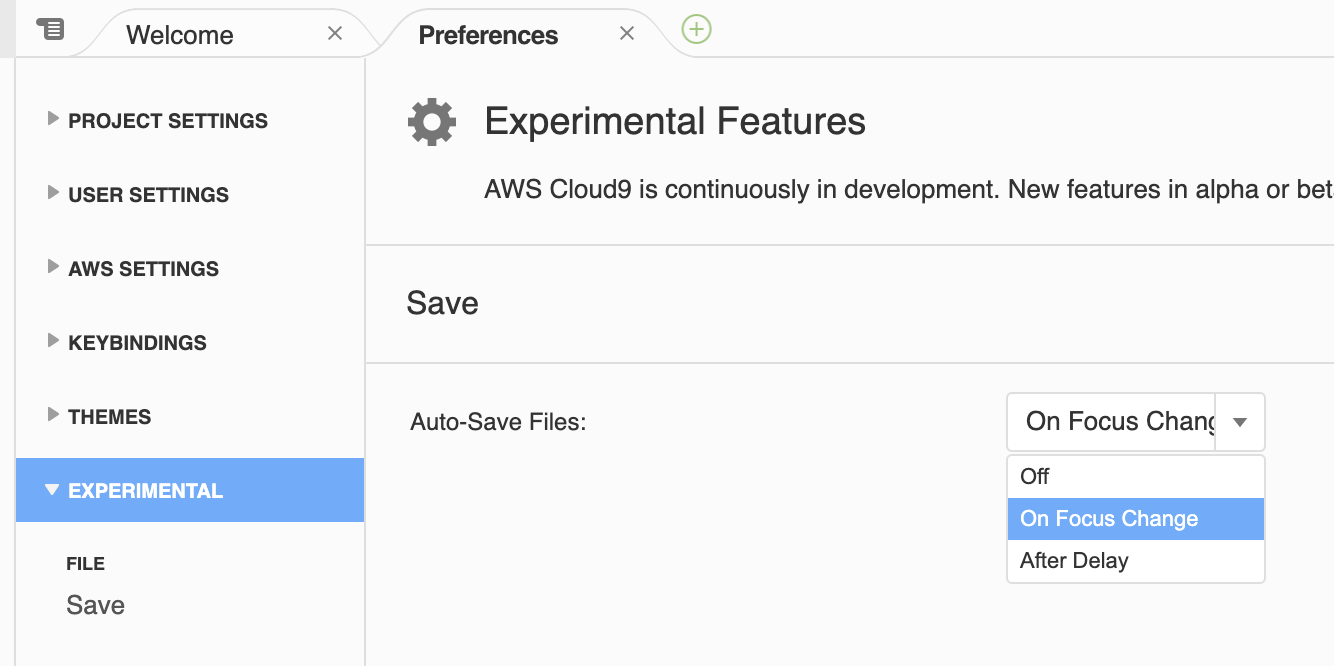
Task: Choose Off in the auto-save list
Action: (x=1035, y=477)
